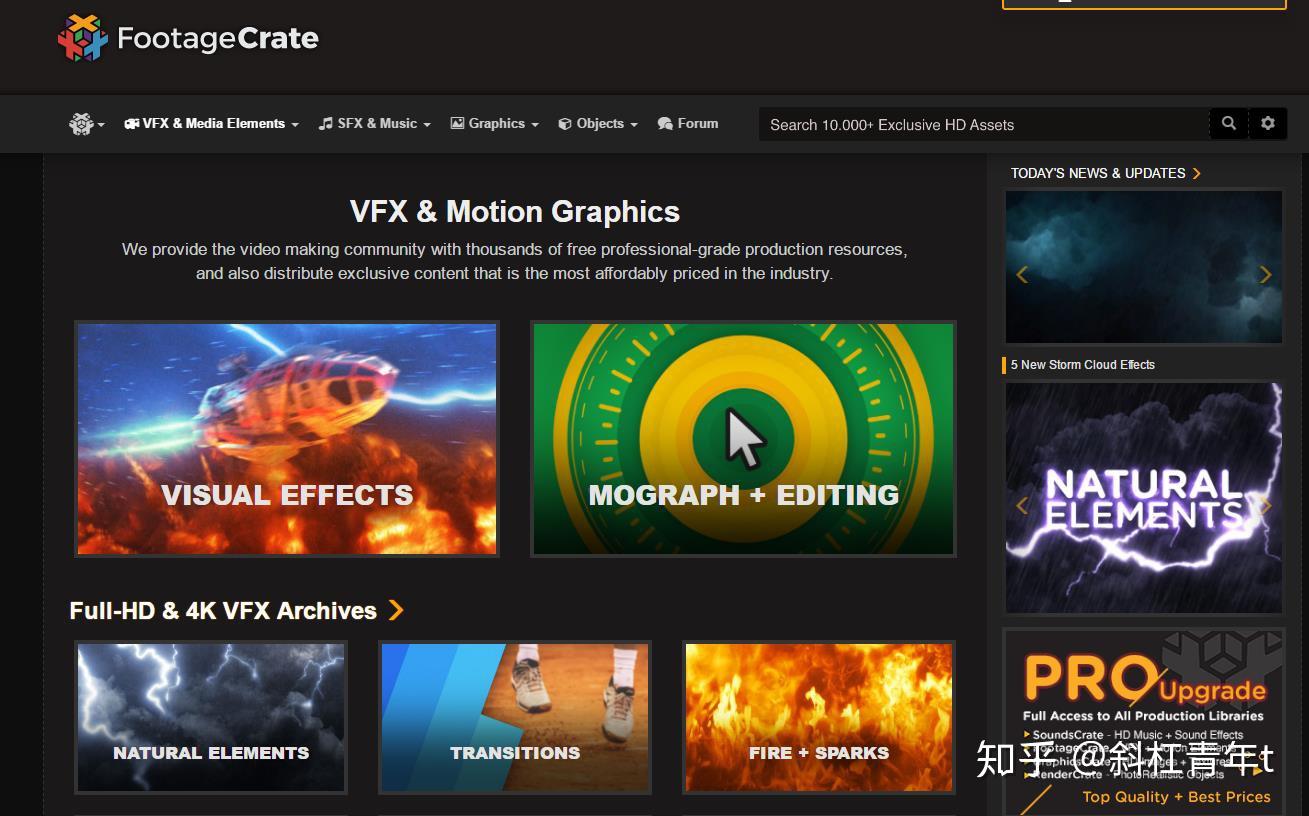Open 5 New Storm Cloud Effects

click(1082, 365)
